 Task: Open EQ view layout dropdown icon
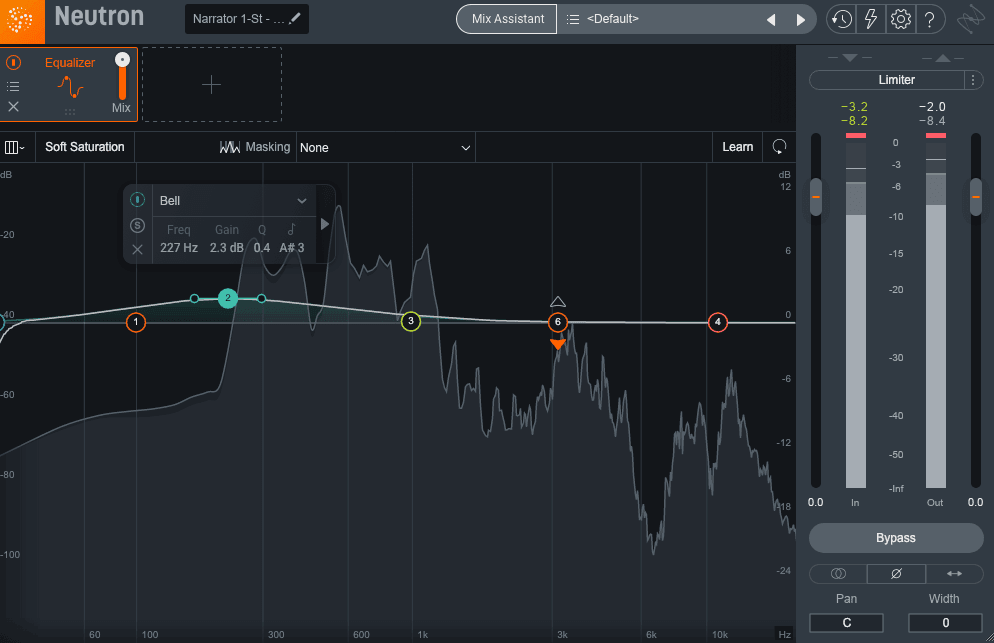click(x=15, y=147)
